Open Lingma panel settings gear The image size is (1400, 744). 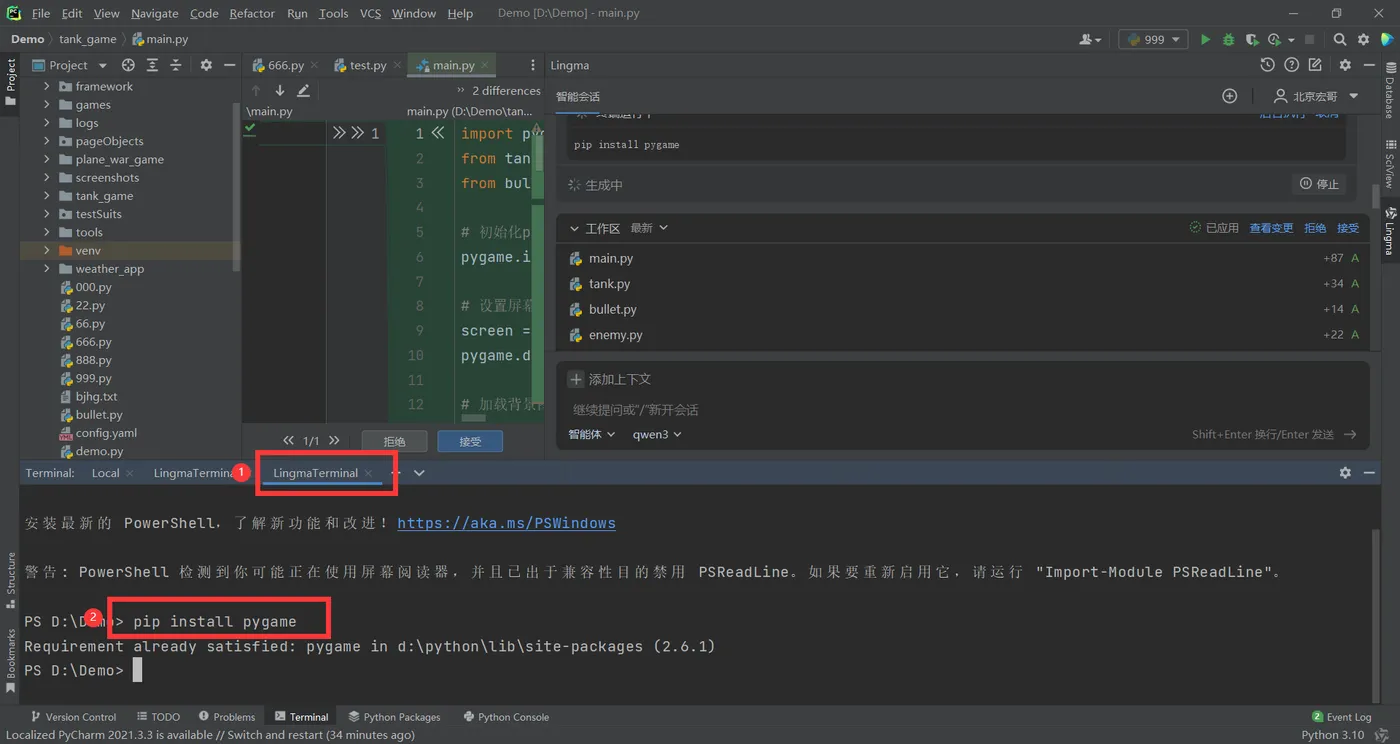[x=1345, y=65]
